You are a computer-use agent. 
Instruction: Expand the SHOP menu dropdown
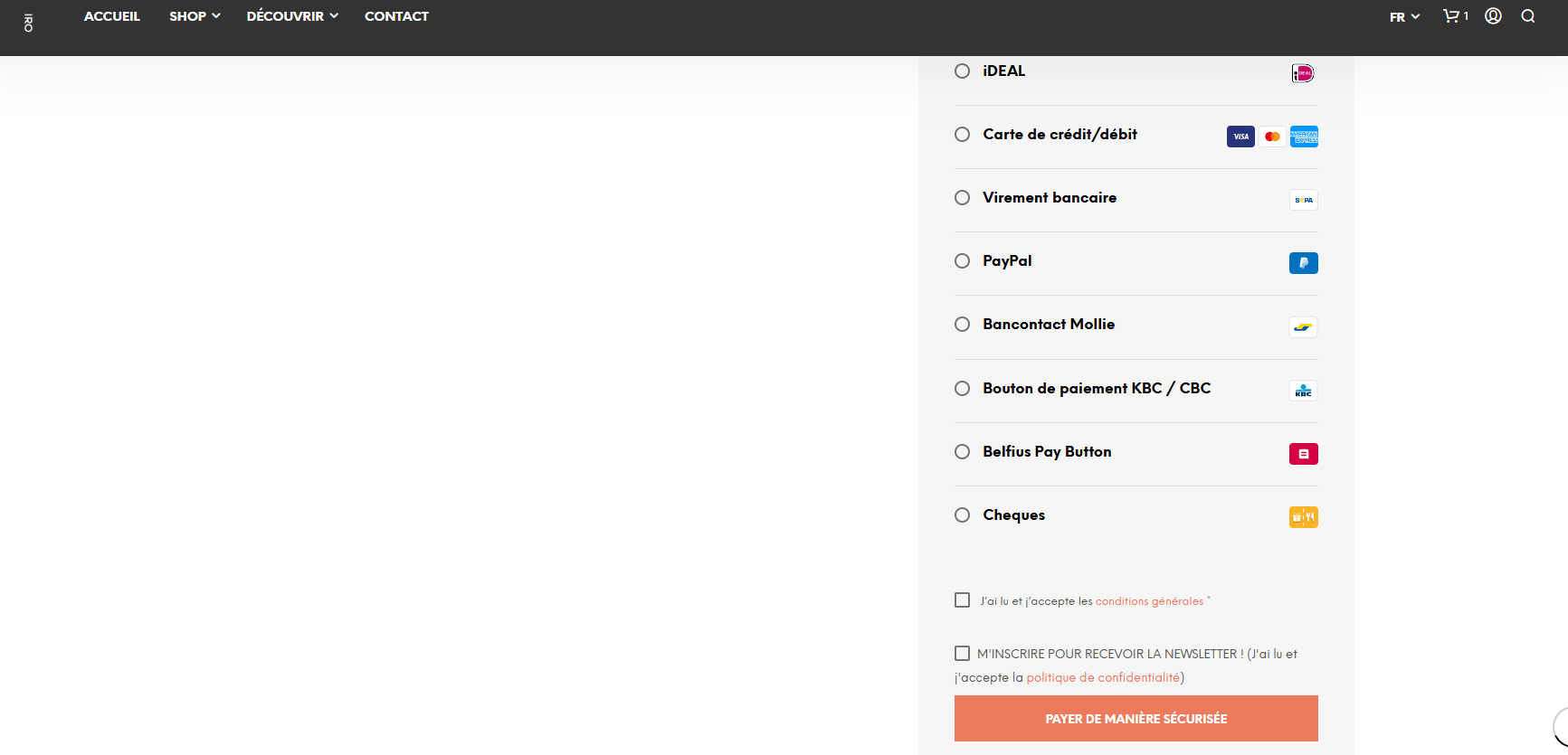(195, 16)
